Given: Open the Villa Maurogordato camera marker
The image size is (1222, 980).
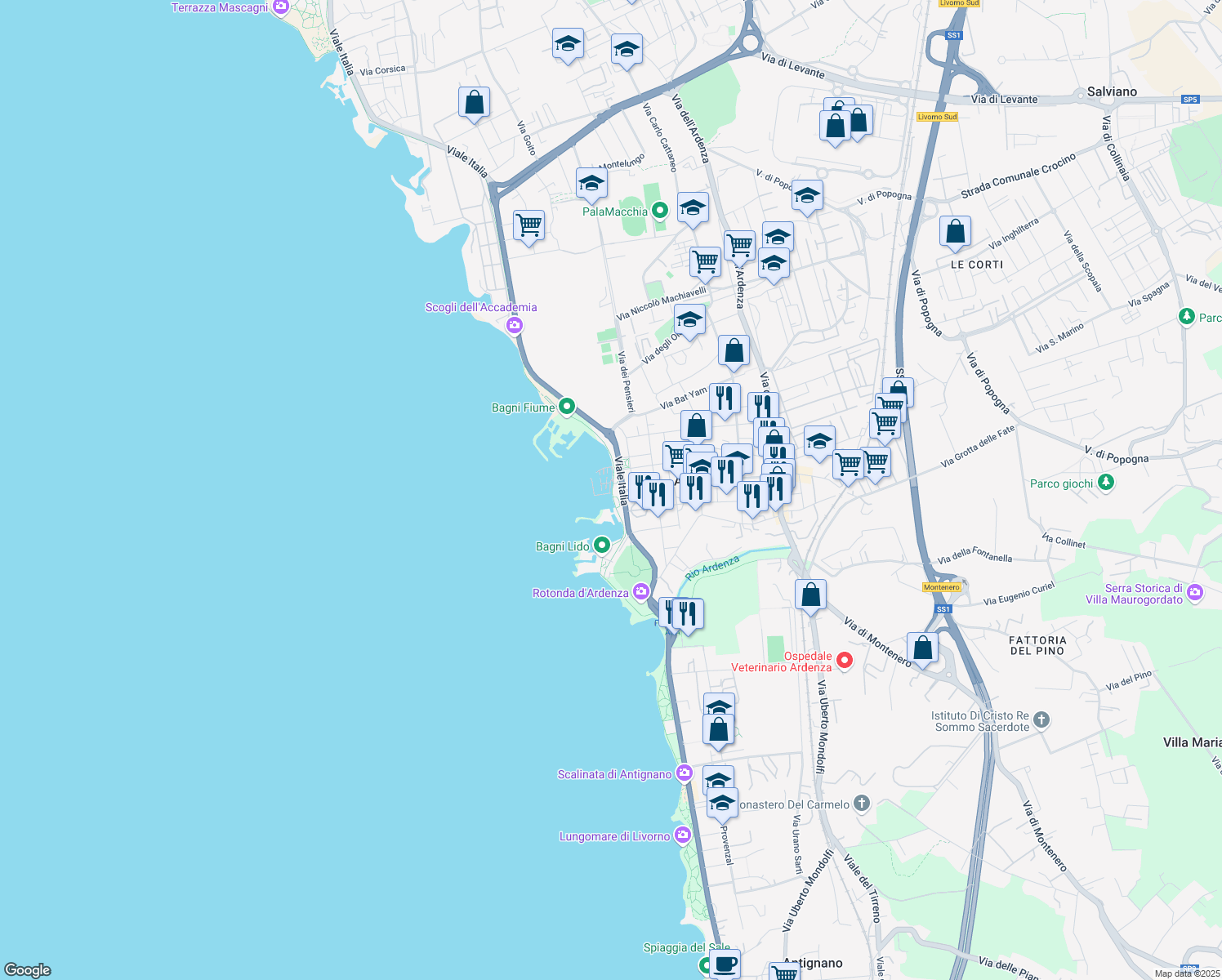Looking at the screenshot, I should (1196, 593).
